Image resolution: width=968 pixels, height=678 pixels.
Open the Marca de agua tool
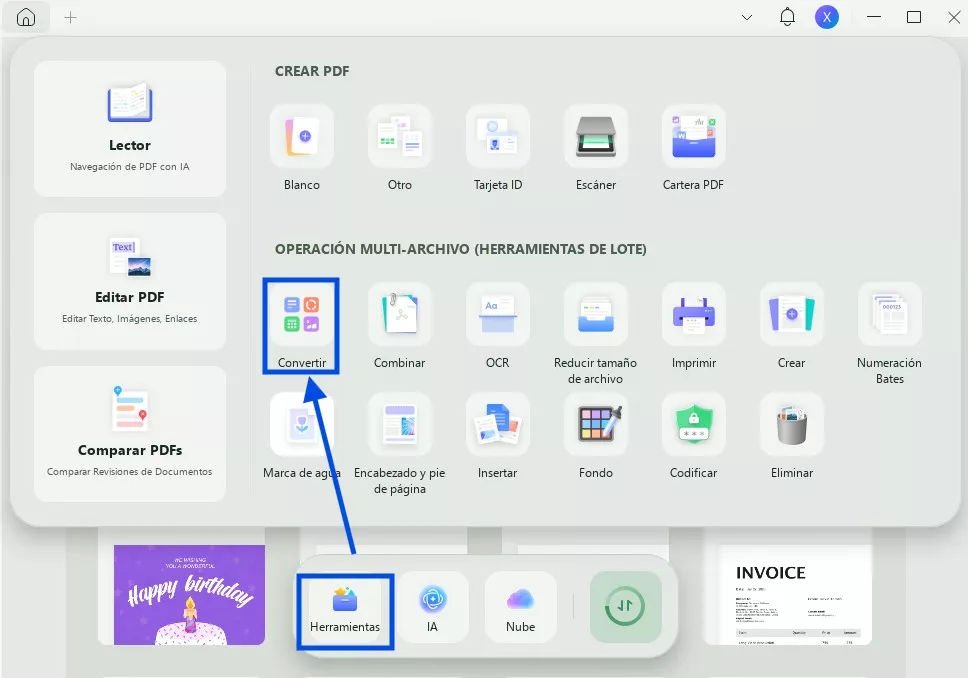click(x=302, y=436)
